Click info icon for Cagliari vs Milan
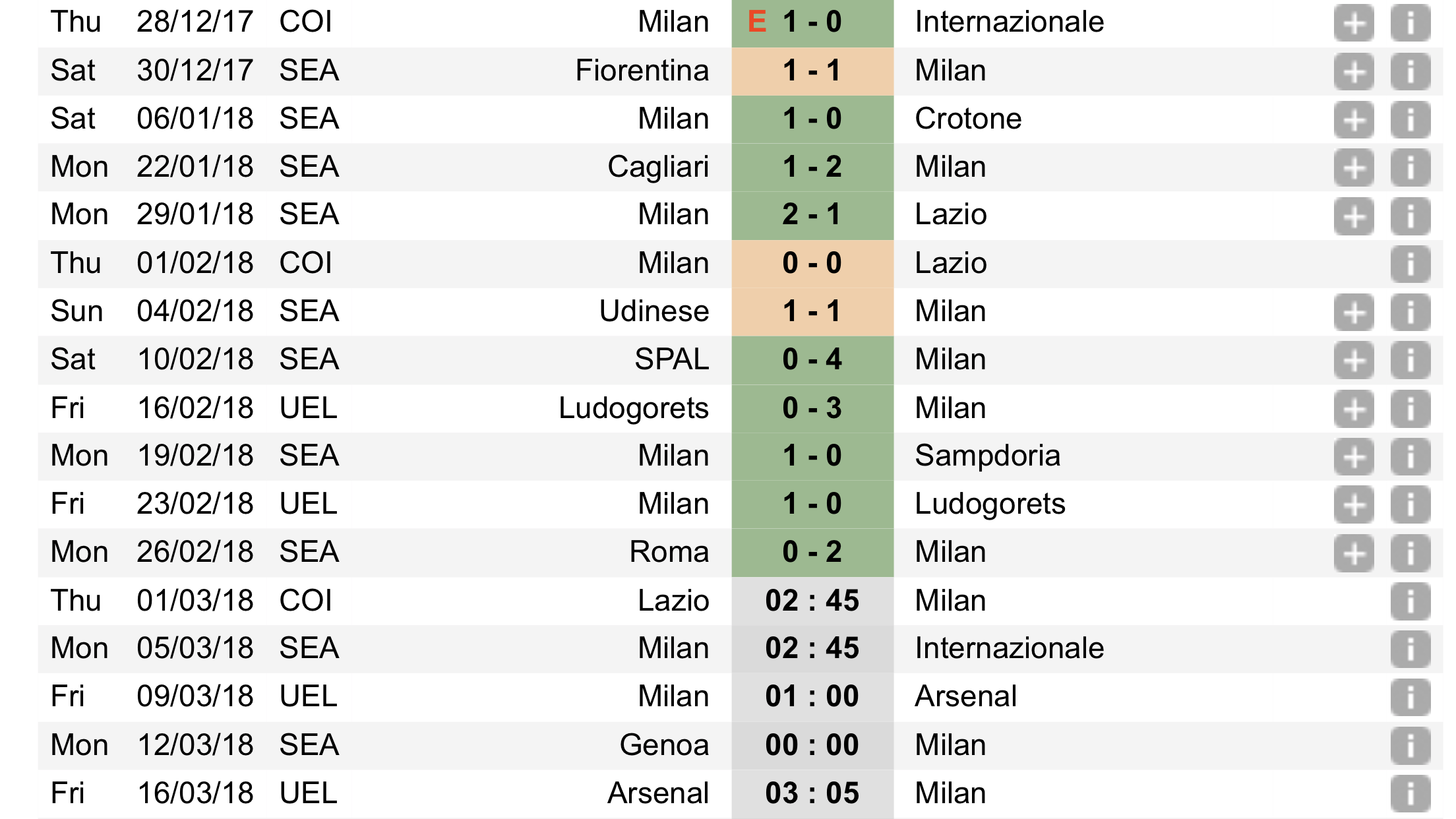This screenshot has width=1456, height=819. click(1410, 167)
